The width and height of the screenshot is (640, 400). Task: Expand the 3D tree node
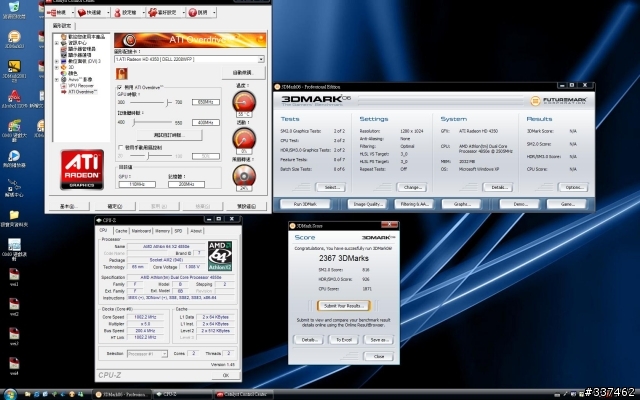click(57, 67)
